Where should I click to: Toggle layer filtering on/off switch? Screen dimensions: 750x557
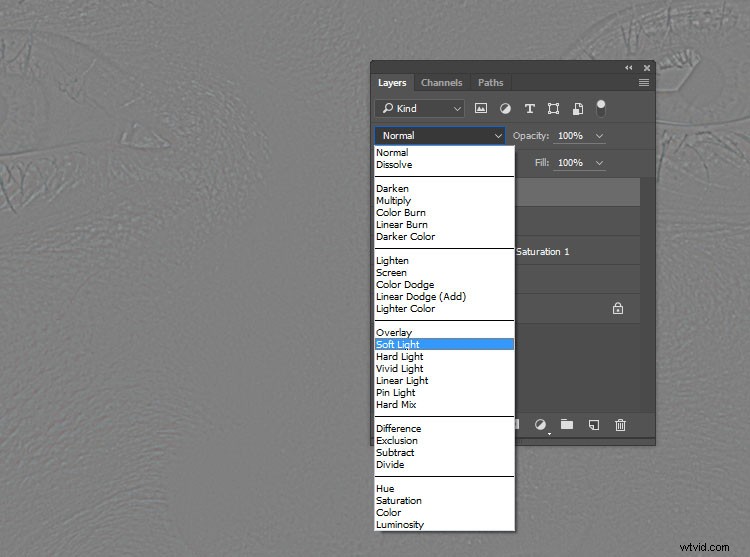click(x=601, y=108)
